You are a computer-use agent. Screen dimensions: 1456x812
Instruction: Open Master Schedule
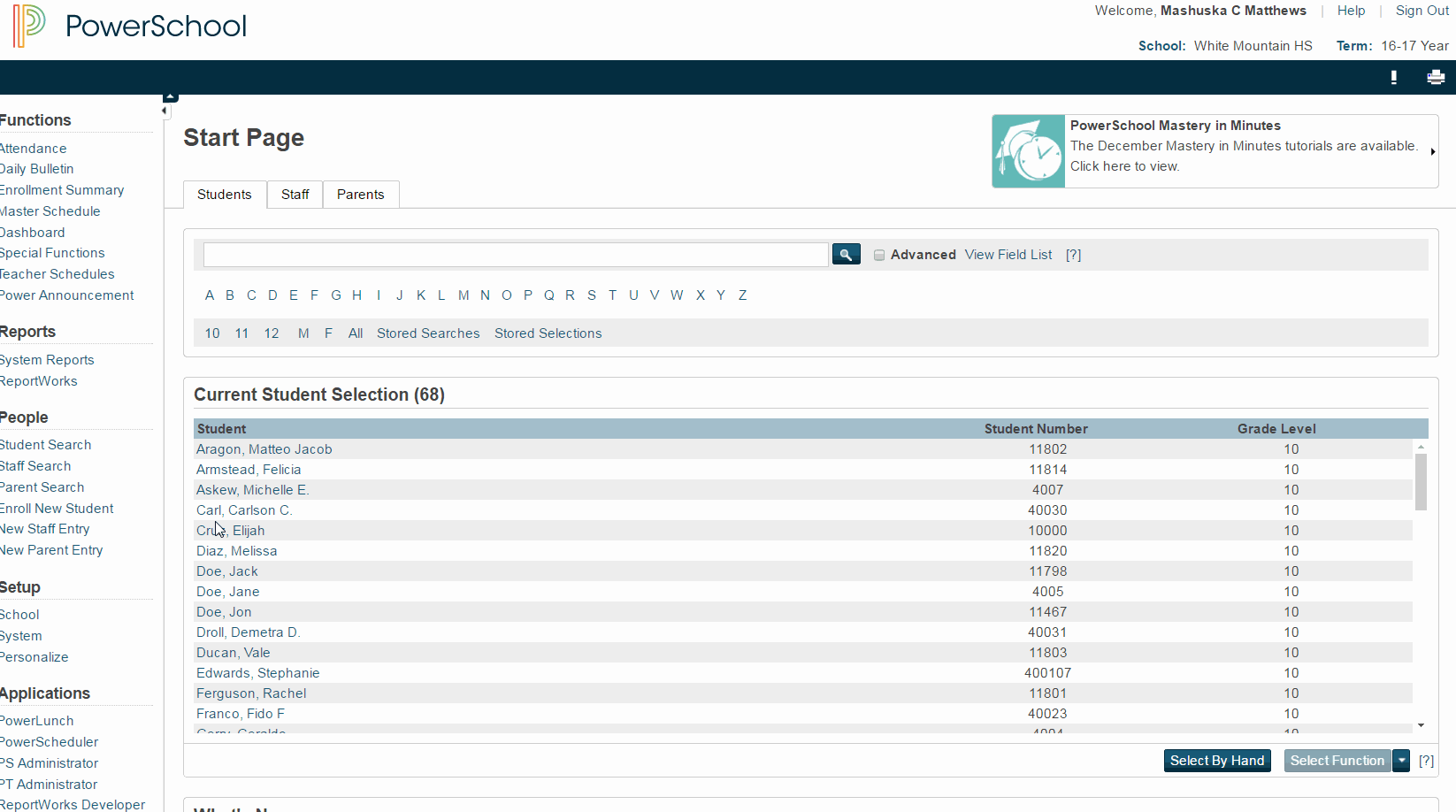click(x=50, y=211)
